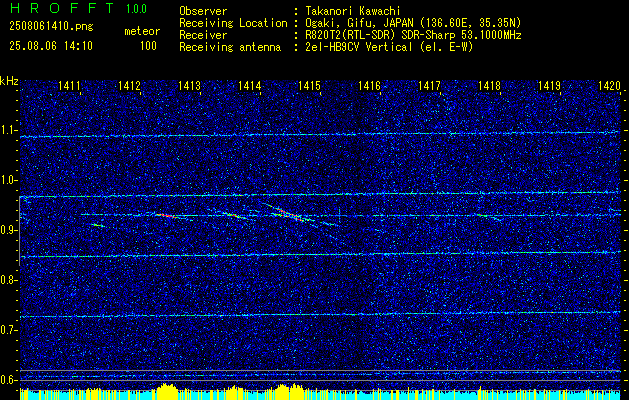Click the 1.0 kHz axis label
The image size is (629, 400).
click(x=9, y=181)
